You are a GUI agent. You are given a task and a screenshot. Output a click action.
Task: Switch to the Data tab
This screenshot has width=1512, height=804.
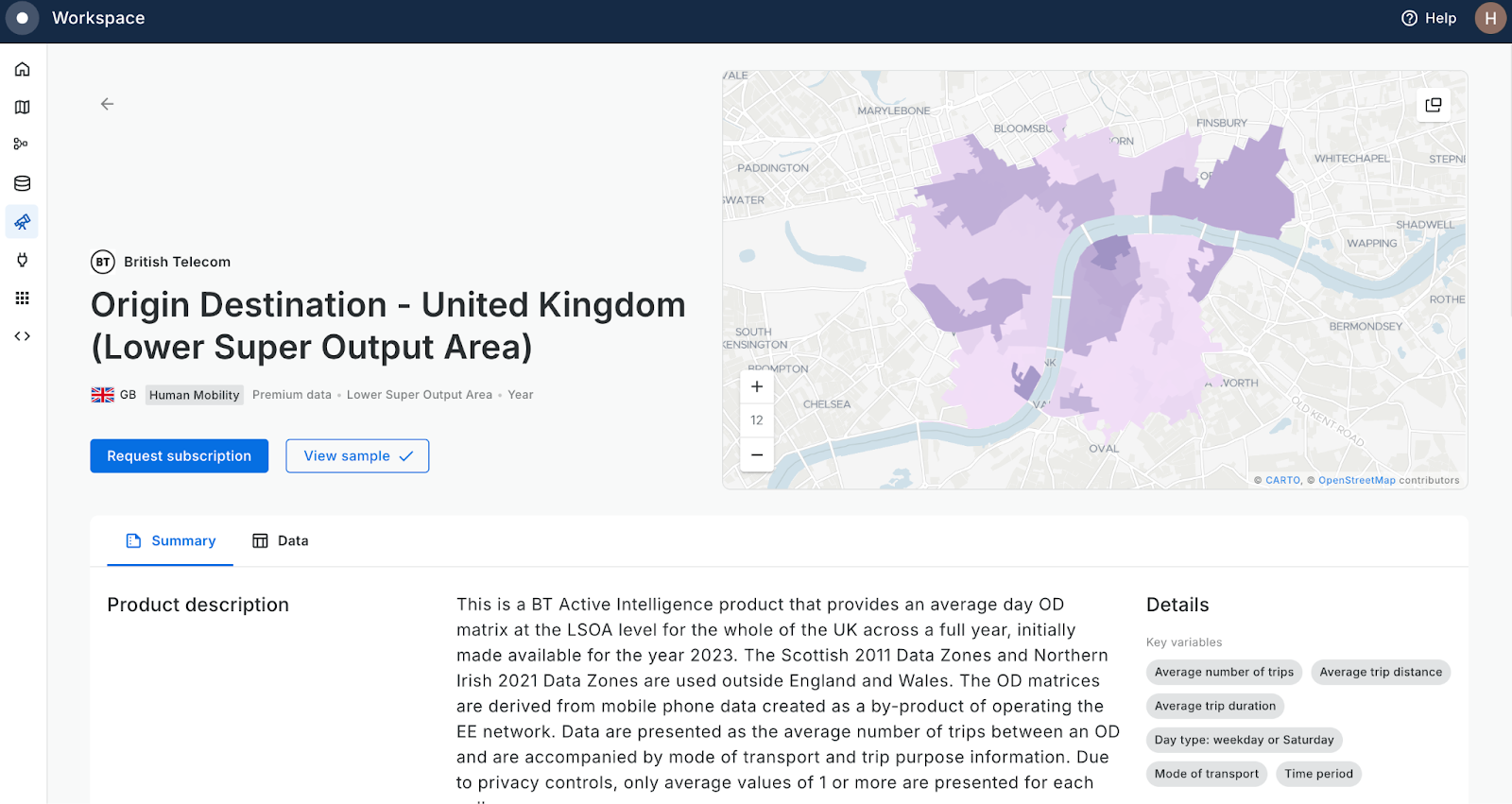(280, 540)
